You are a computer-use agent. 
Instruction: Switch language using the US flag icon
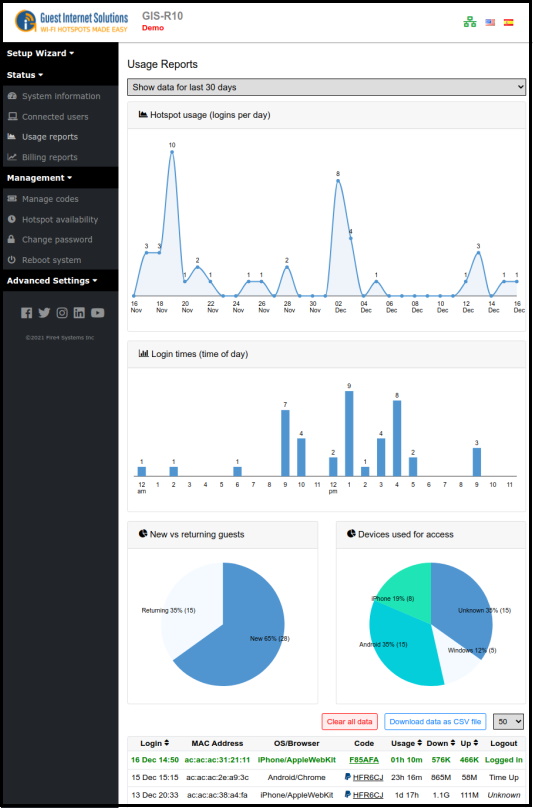490,22
